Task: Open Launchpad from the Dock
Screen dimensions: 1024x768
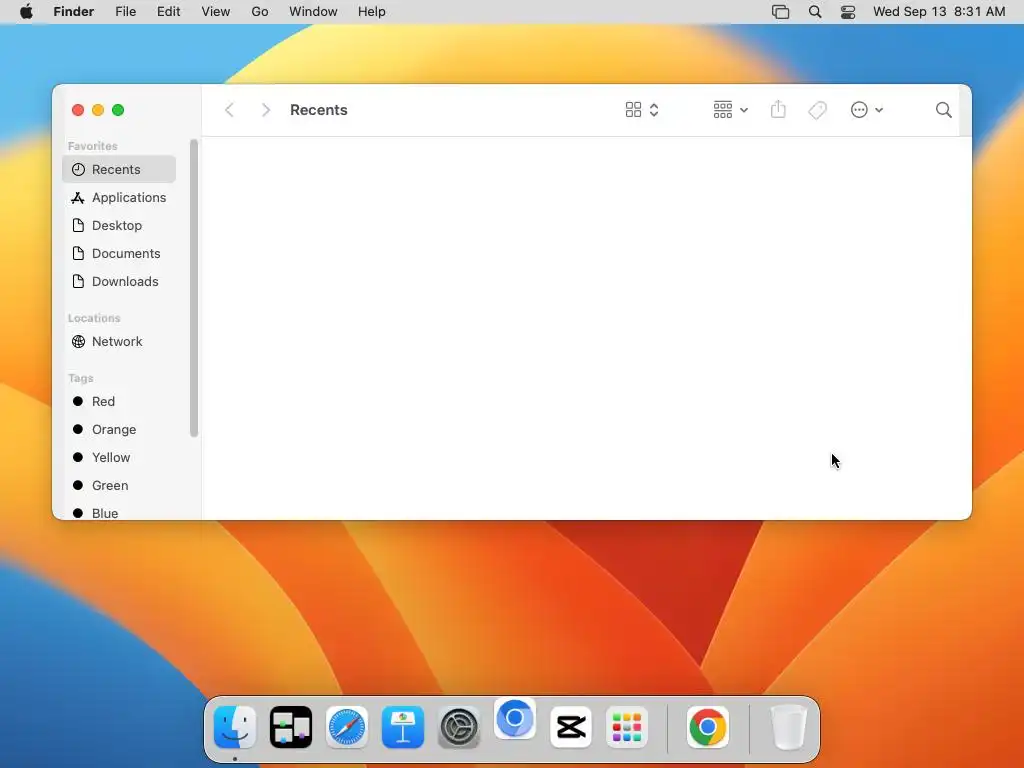Action: tap(627, 727)
